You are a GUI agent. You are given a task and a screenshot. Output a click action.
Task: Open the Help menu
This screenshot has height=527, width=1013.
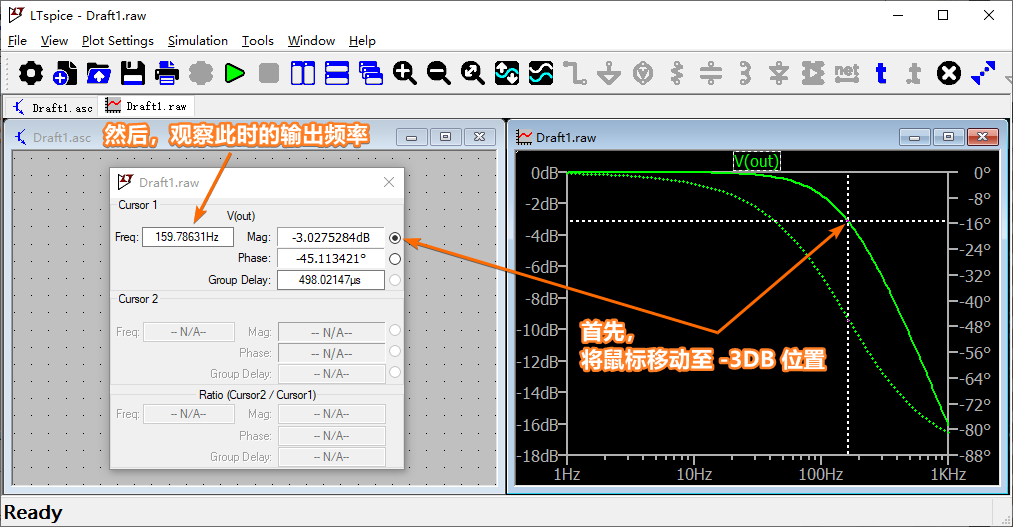pos(362,41)
